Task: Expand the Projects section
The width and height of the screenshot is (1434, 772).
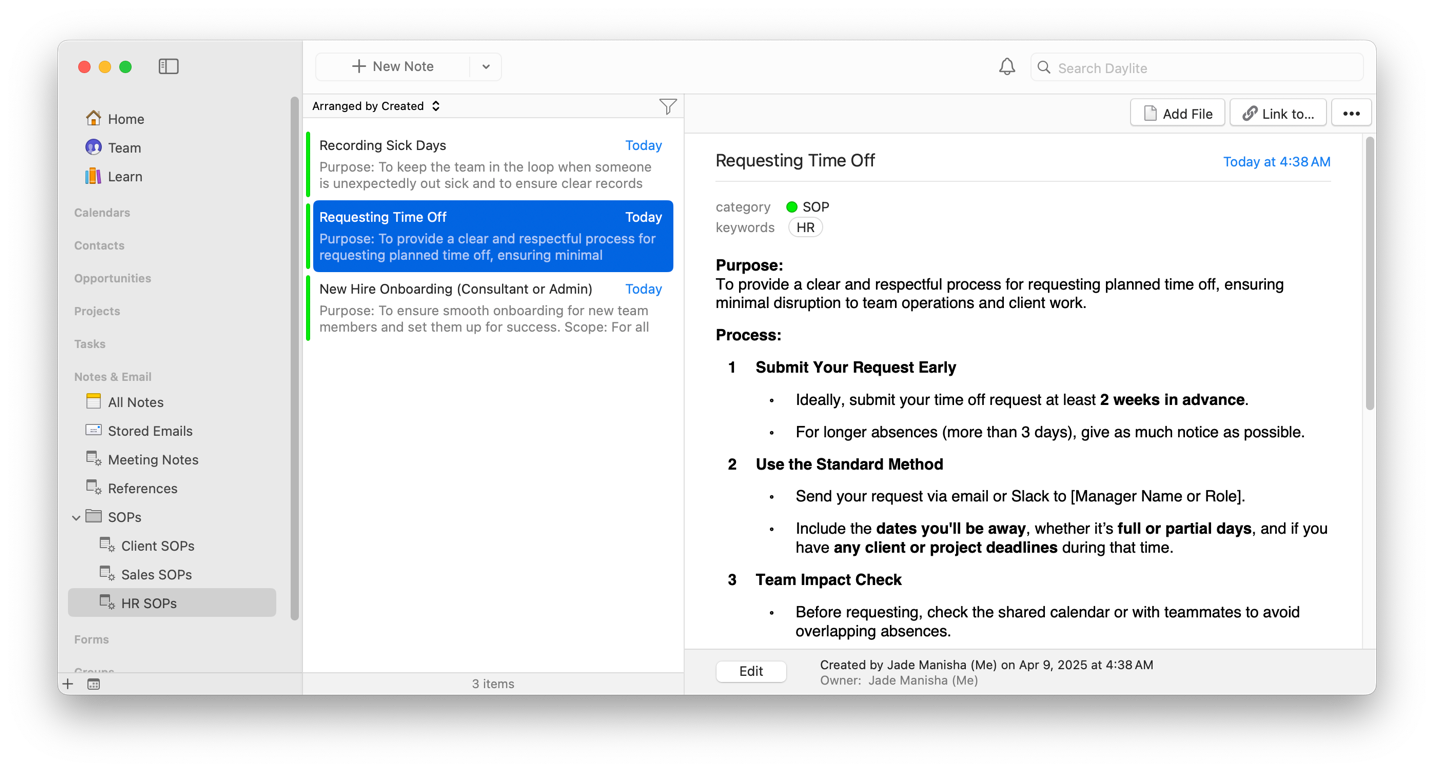Action: (x=97, y=311)
